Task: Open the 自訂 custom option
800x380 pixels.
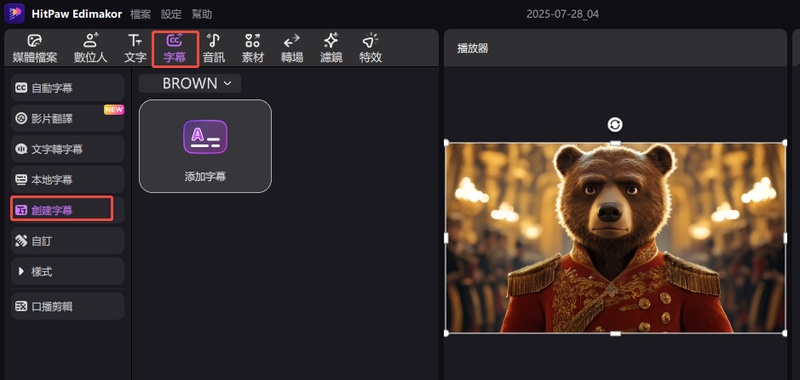Action: tap(67, 241)
